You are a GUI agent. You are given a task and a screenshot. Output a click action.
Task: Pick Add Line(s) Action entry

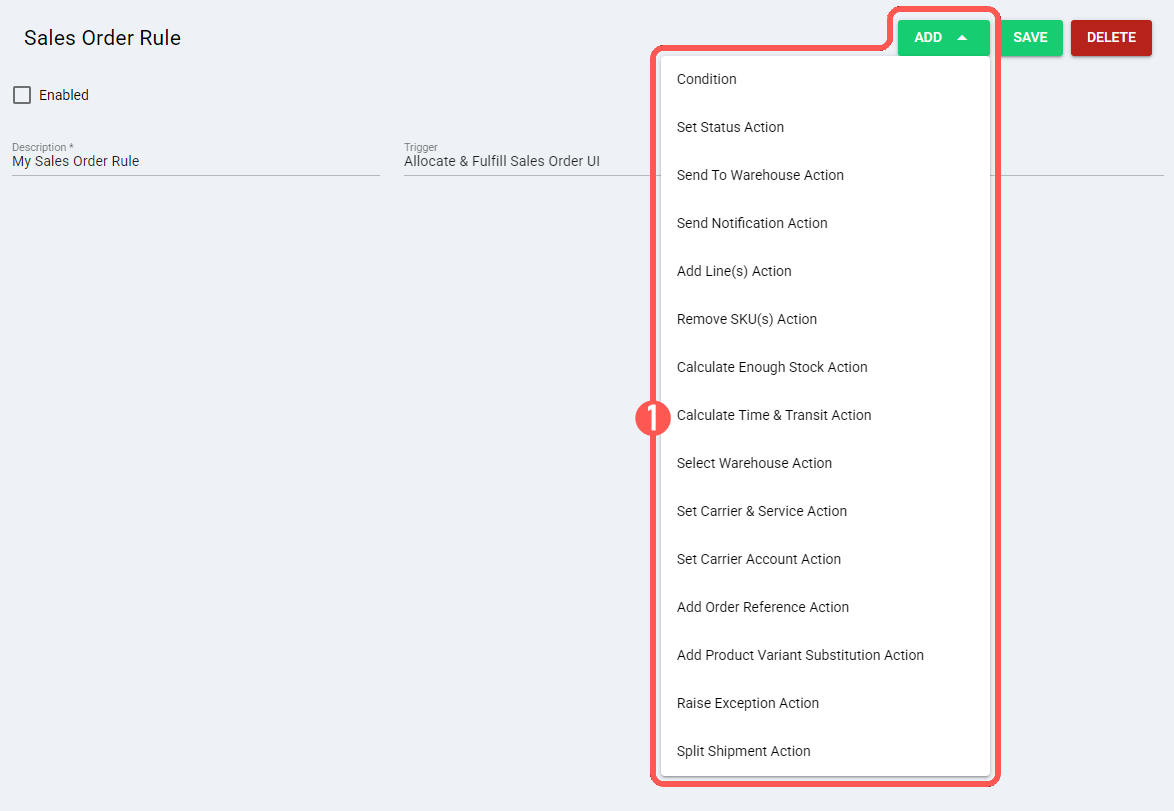[825, 271]
